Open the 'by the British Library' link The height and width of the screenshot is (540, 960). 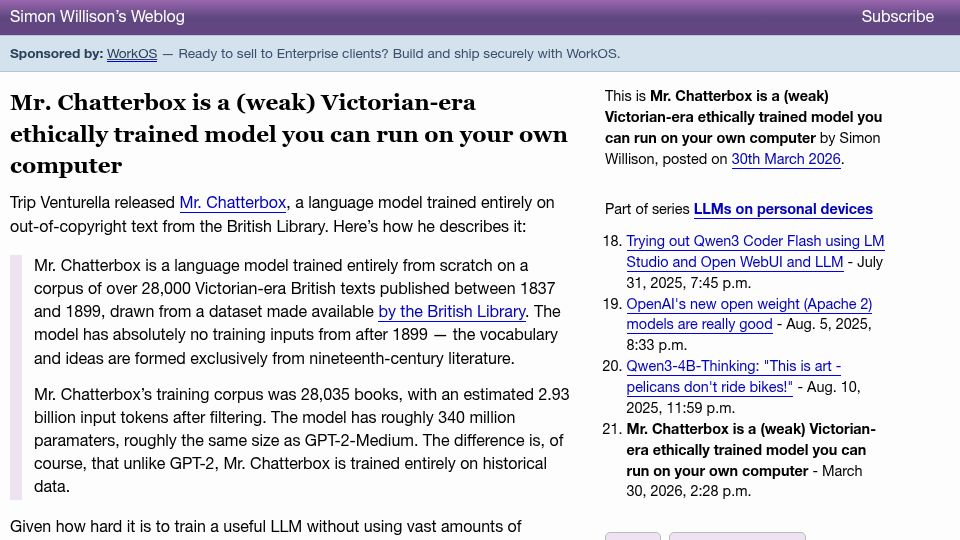coord(452,312)
